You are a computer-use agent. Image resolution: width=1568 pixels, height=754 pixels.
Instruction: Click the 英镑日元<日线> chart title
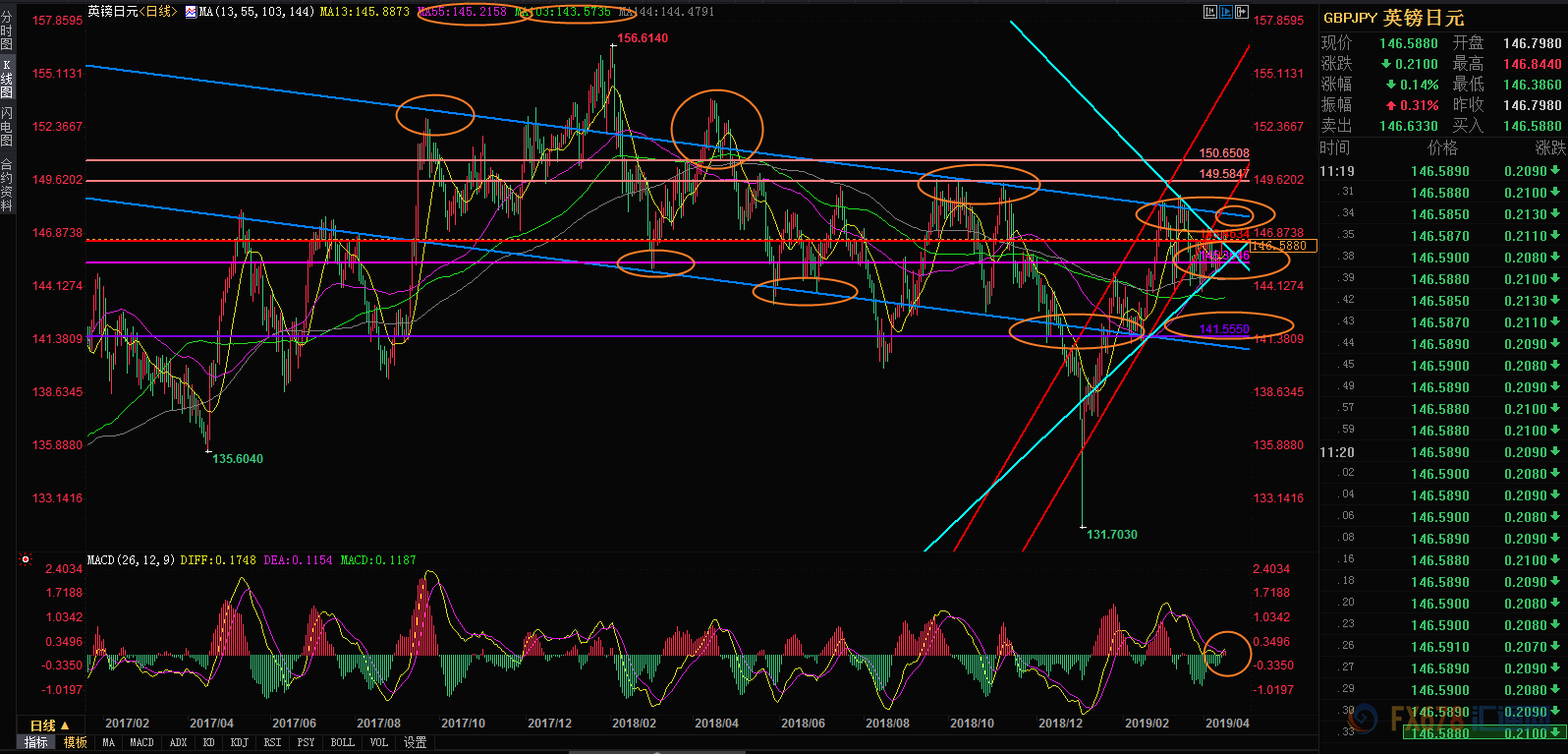pos(134,12)
